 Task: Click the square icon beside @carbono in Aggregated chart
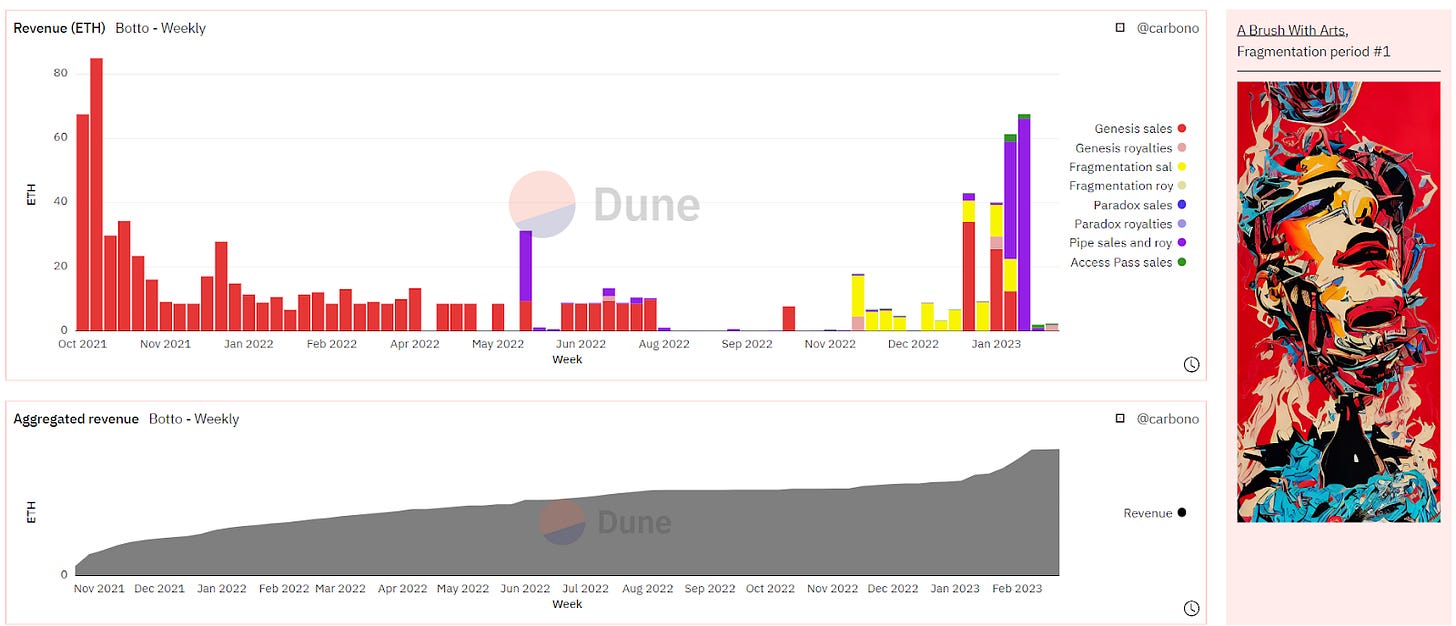(x=1120, y=418)
